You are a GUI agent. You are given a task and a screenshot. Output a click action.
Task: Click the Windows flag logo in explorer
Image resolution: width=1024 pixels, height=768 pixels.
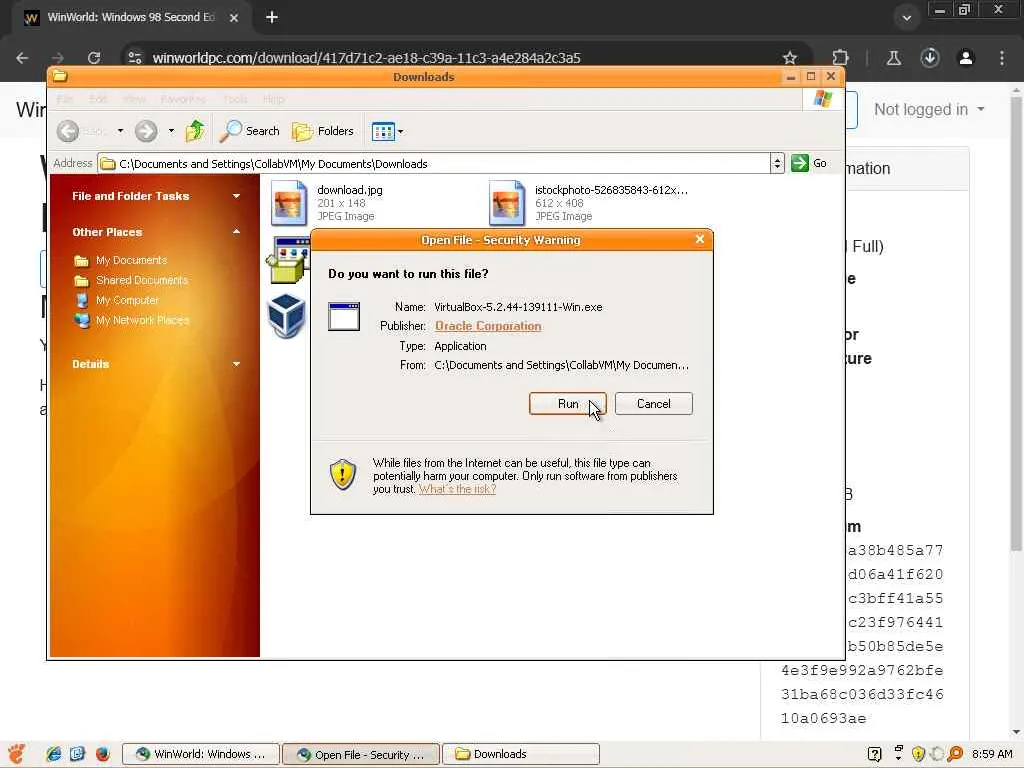pyautogui.click(x=823, y=99)
